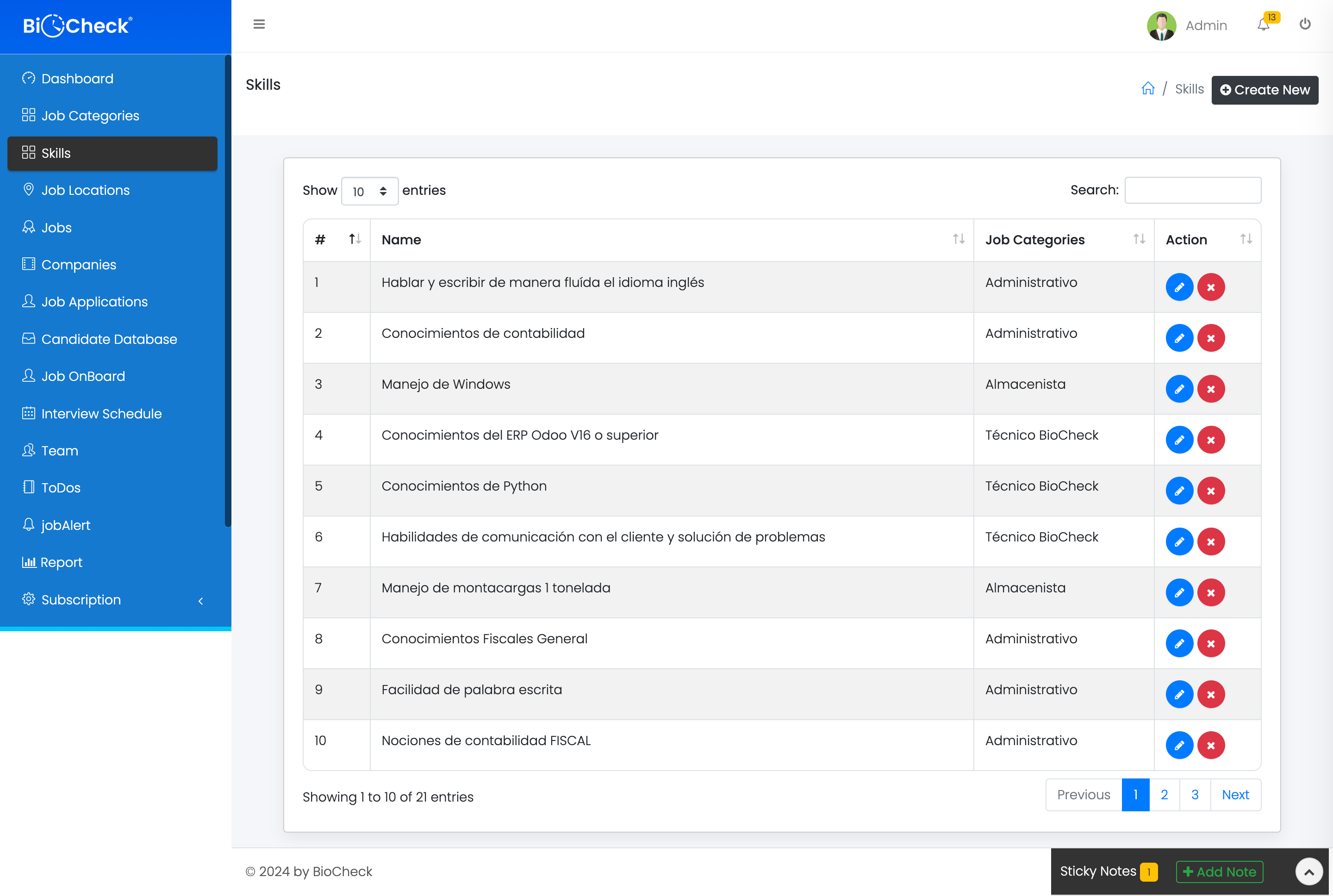Open Job Categories in the sidebar
The image size is (1333, 896).
tap(112, 115)
